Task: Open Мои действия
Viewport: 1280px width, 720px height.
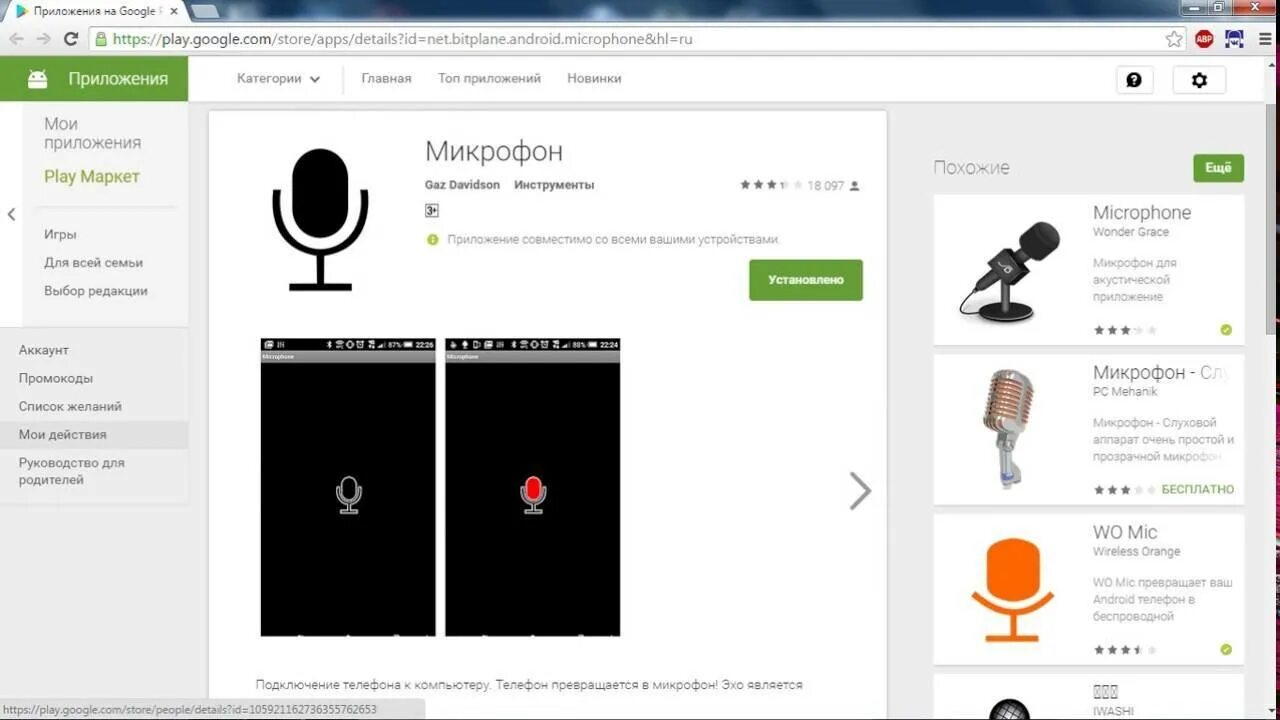Action: [x=62, y=434]
